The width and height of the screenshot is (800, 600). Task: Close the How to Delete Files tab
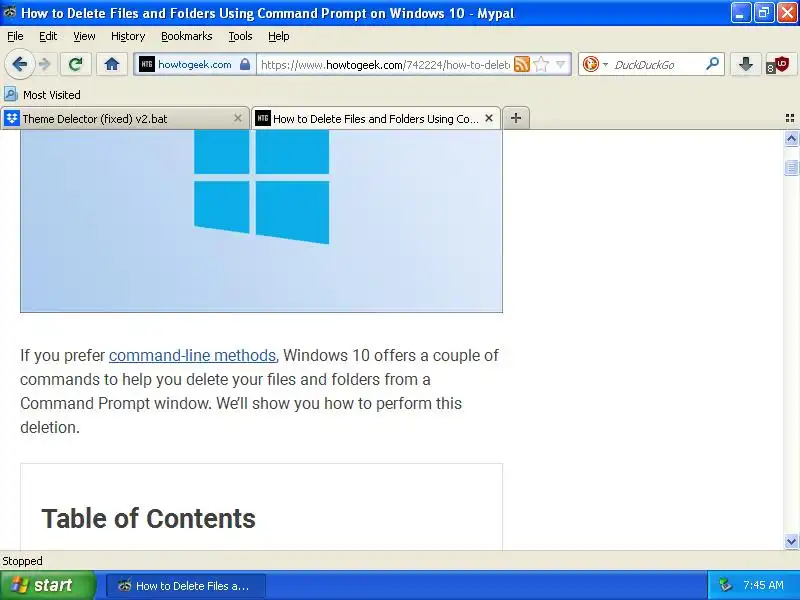coord(489,118)
